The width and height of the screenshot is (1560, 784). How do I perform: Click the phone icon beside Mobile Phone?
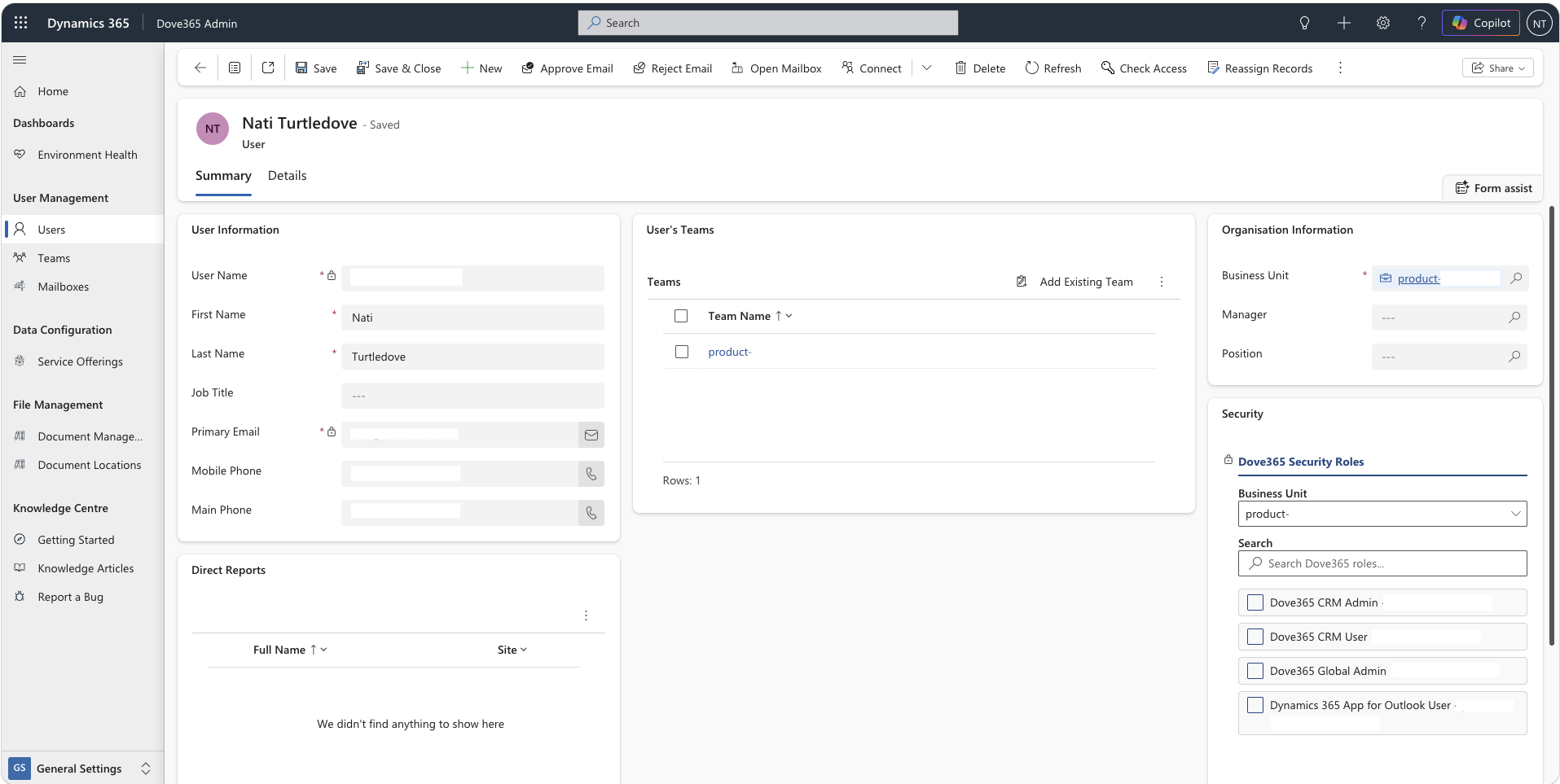(x=591, y=474)
